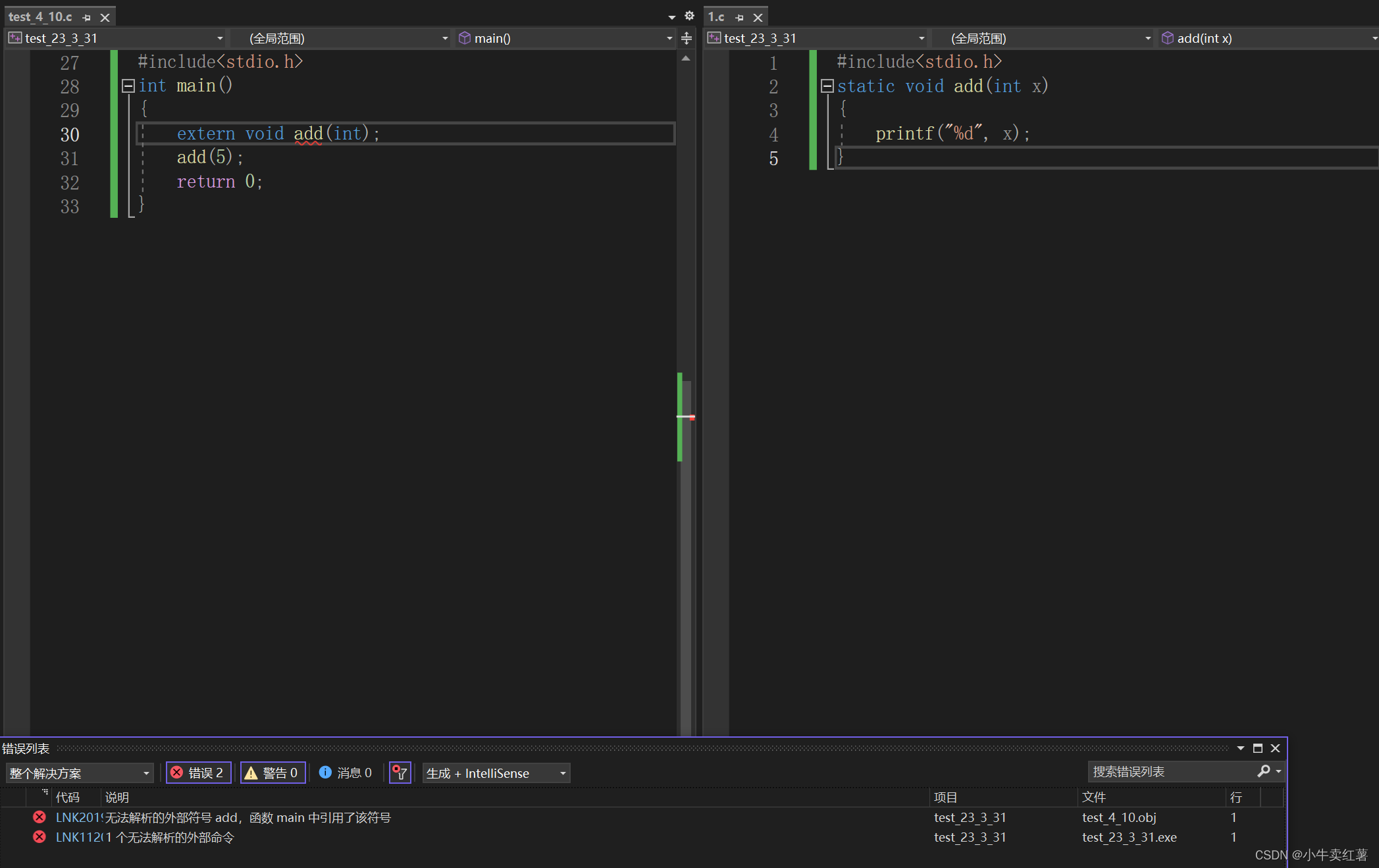Click the error list filter icon
The height and width of the screenshot is (868, 1379).
tap(400, 773)
